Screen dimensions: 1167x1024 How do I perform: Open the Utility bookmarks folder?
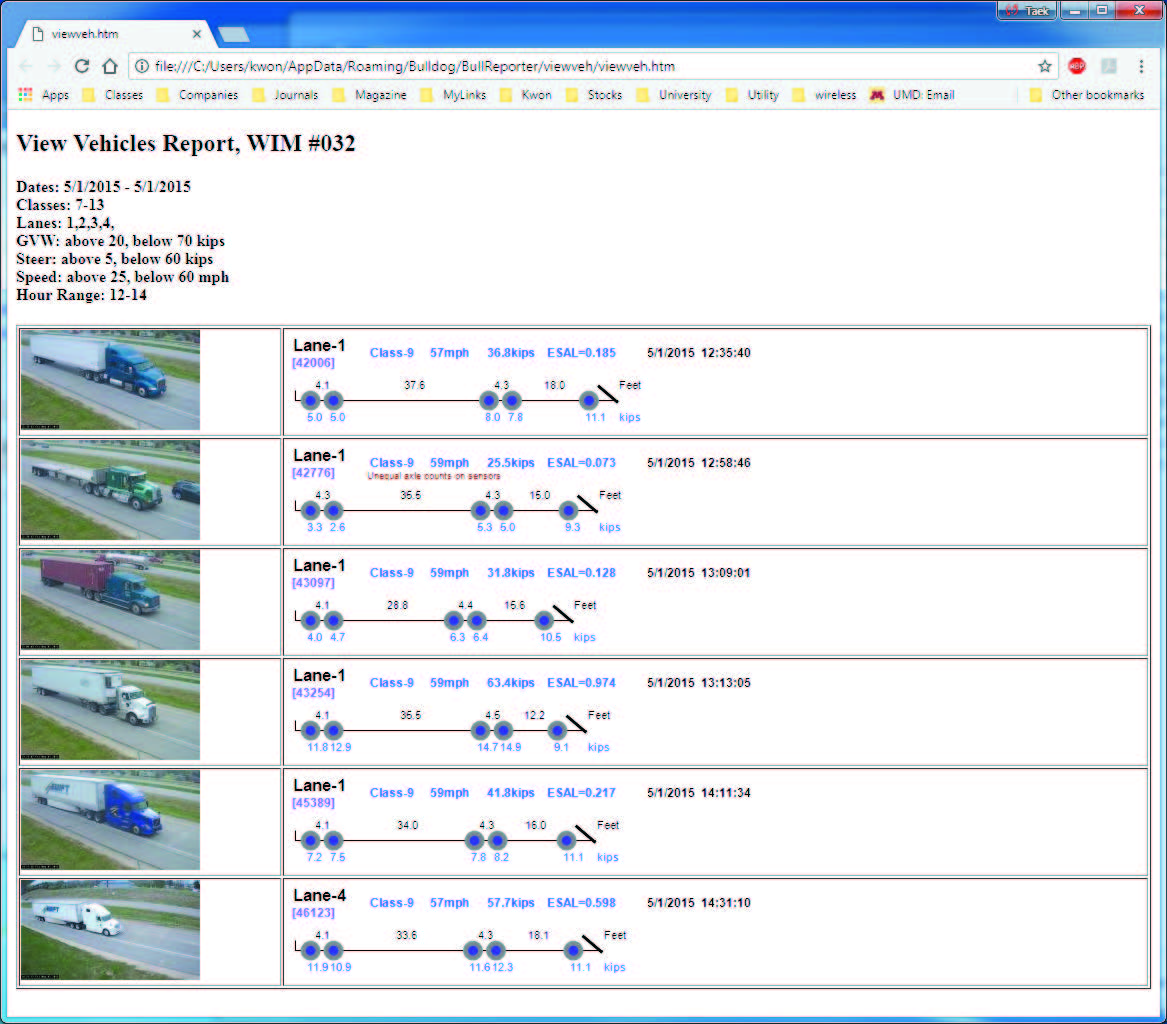click(x=762, y=94)
